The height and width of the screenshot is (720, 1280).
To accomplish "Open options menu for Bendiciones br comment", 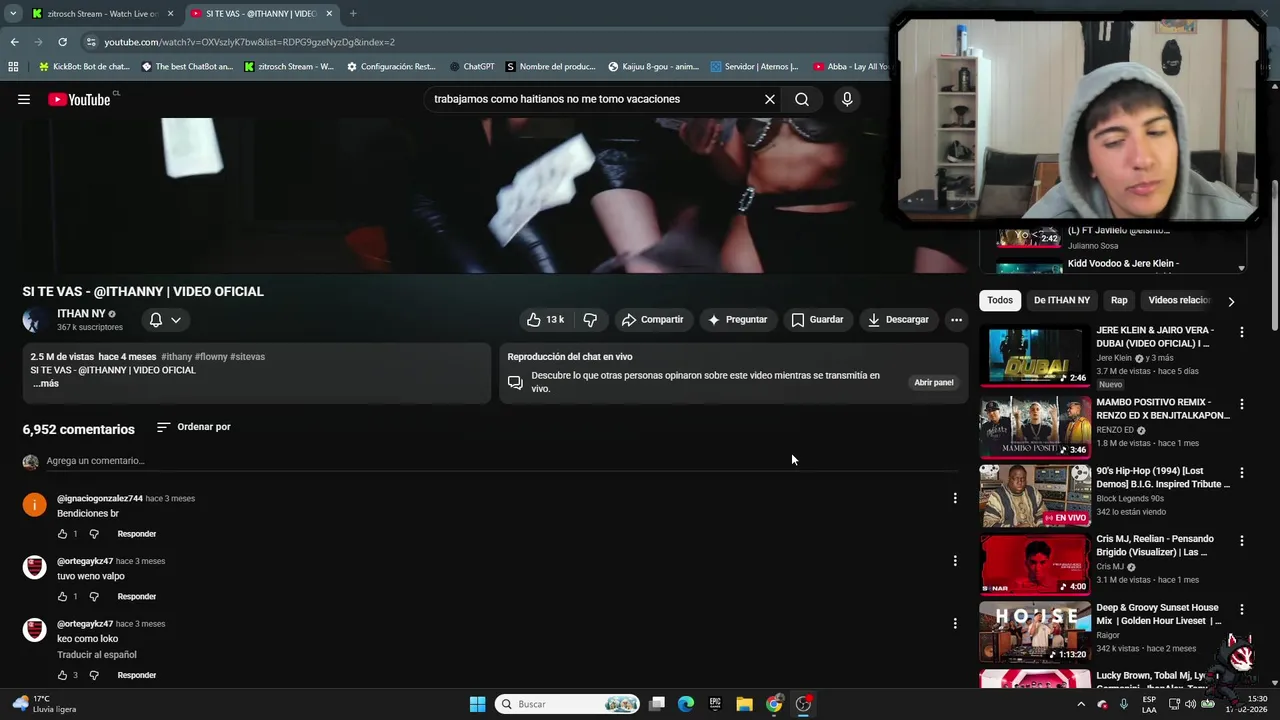I will (955, 498).
